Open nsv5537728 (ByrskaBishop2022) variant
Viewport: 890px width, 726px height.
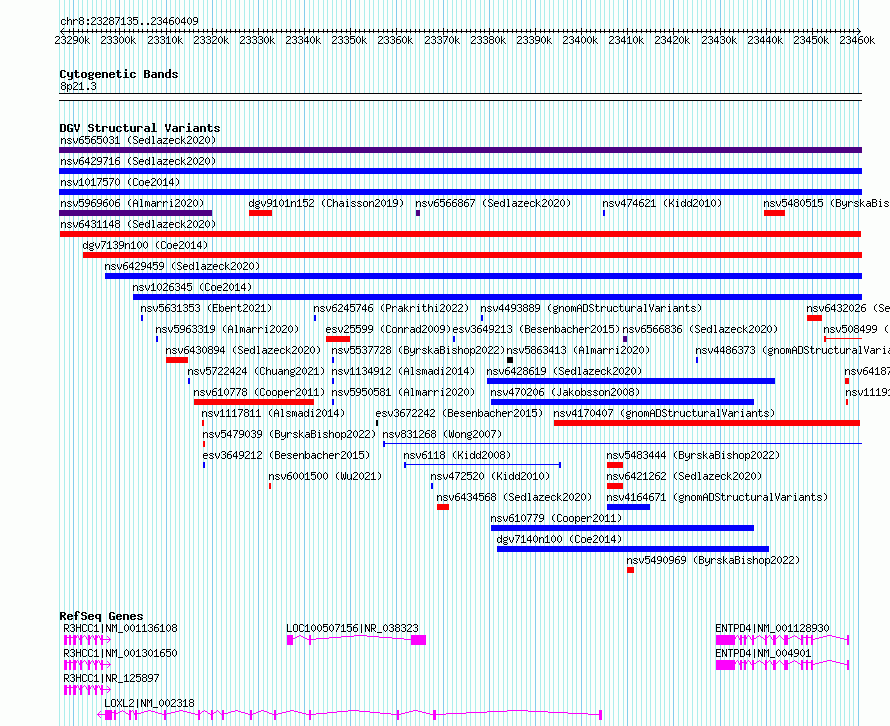[x=418, y=350]
